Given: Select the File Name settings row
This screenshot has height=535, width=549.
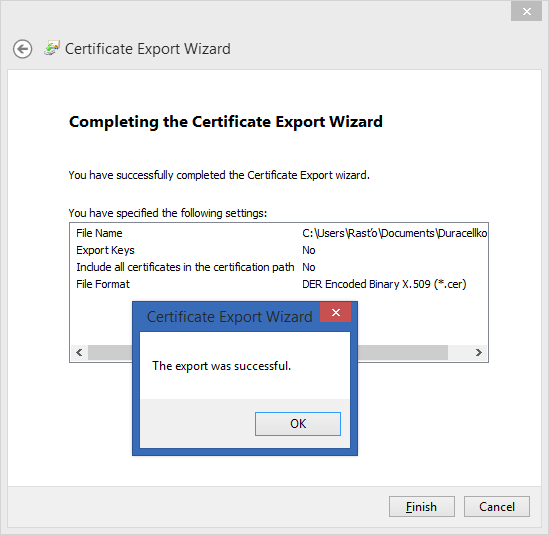Looking at the screenshot, I should 279,233.
